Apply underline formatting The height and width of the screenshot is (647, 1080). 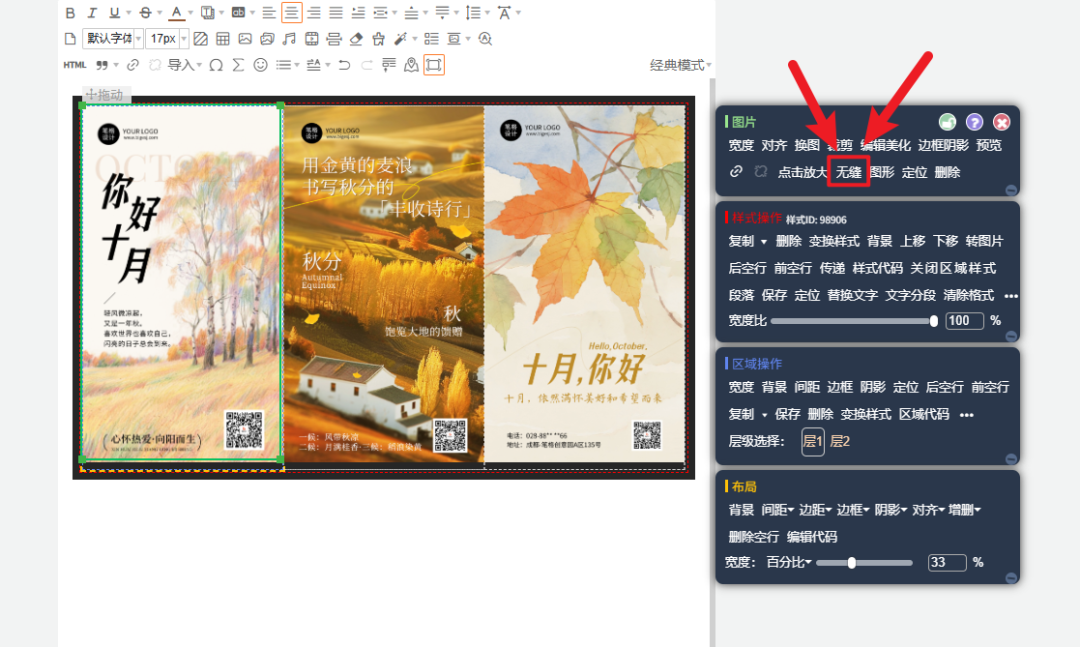(x=114, y=12)
